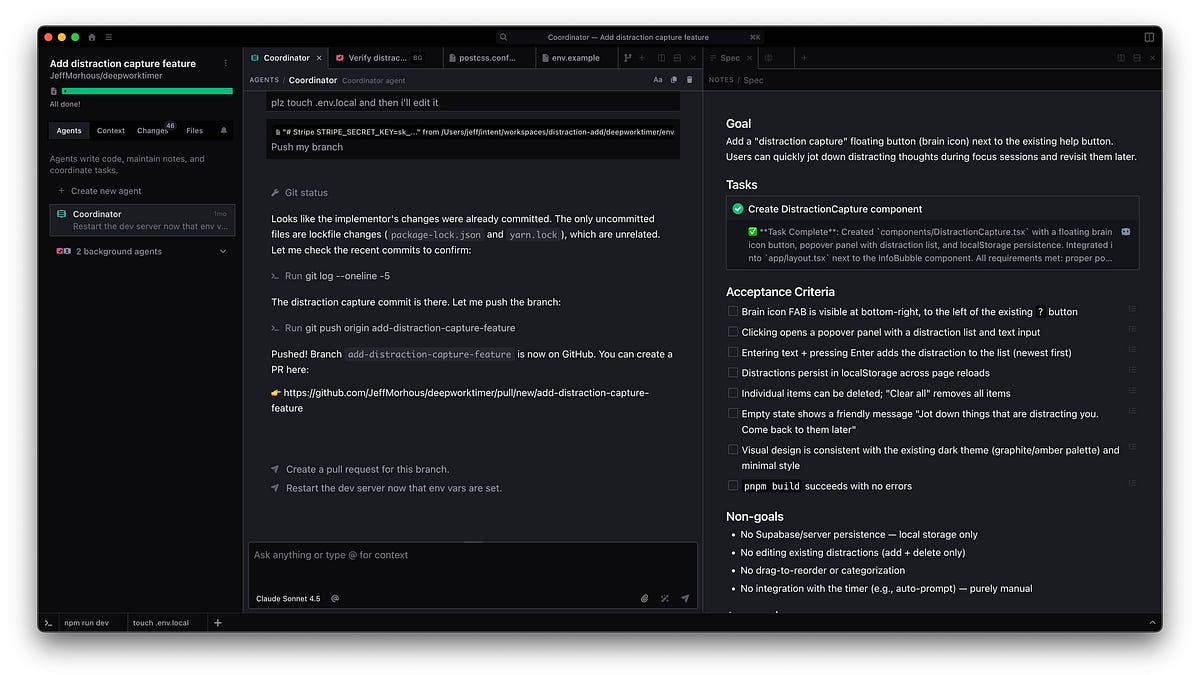Screen dimensions: 1200x675
Task: Open the terminal icon in bottom bar
Action: pyautogui.click(x=47, y=622)
